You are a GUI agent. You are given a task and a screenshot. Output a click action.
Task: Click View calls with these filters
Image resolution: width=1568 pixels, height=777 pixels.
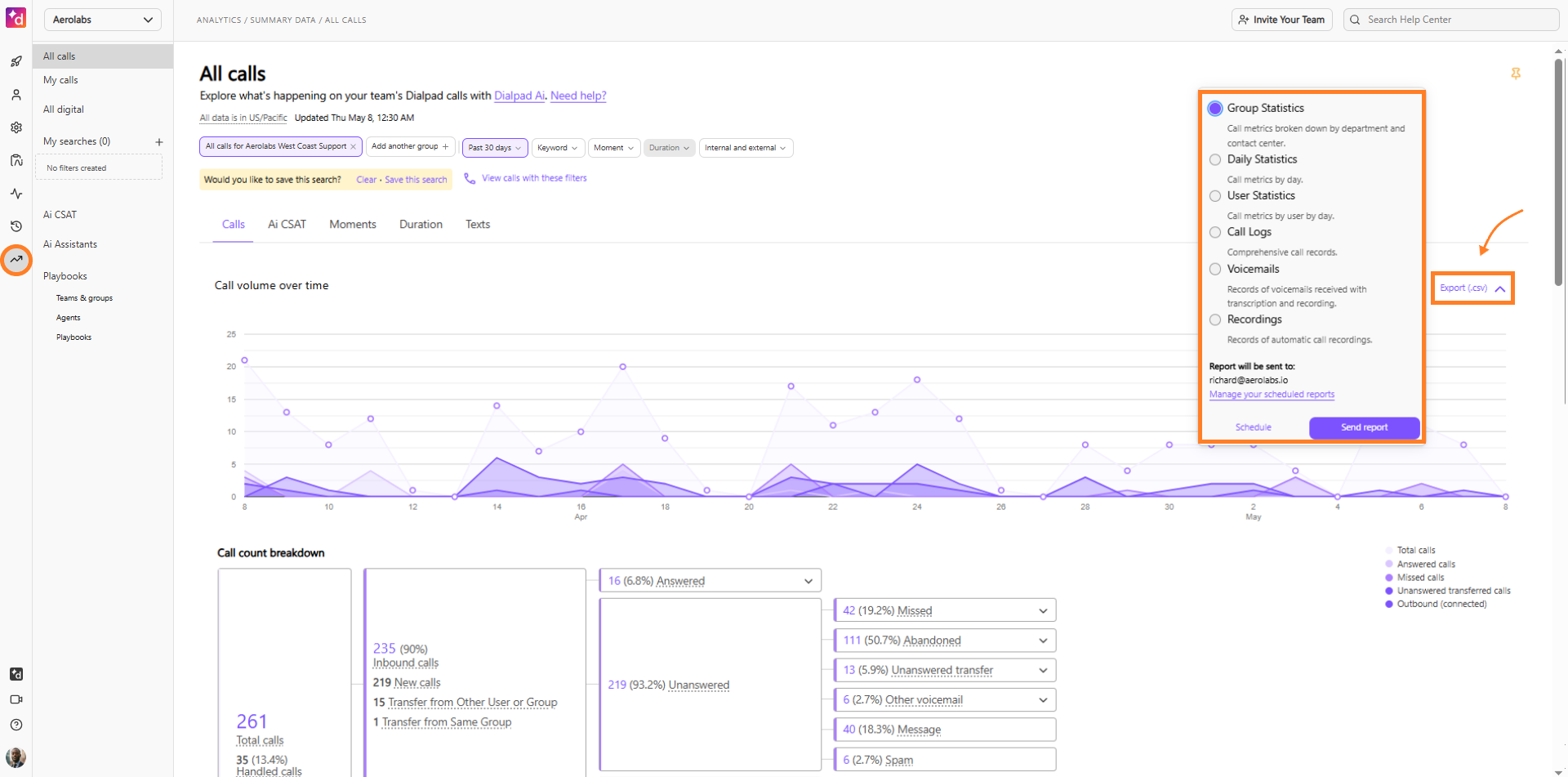[x=534, y=178]
